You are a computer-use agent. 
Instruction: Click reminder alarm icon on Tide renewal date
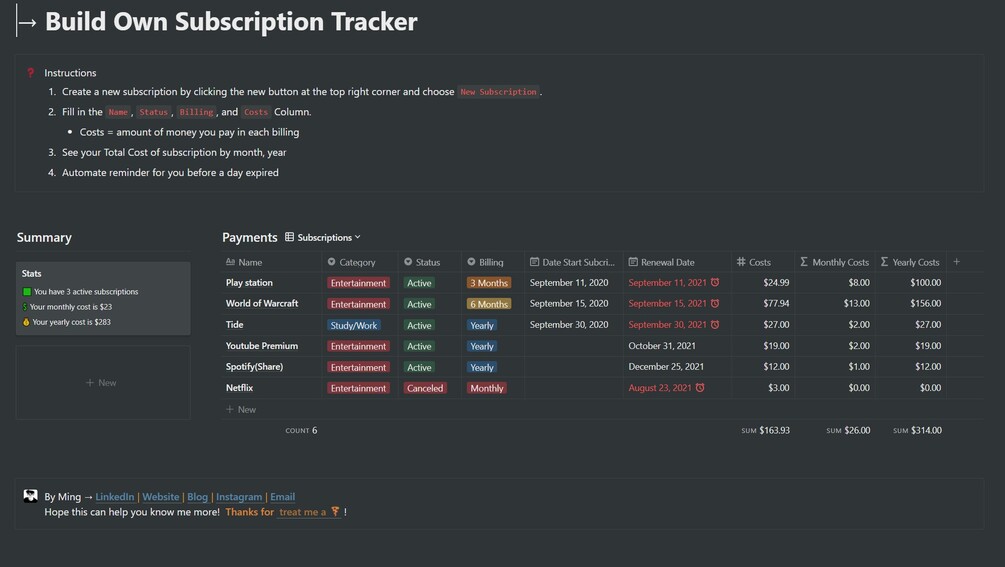(715, 325)
